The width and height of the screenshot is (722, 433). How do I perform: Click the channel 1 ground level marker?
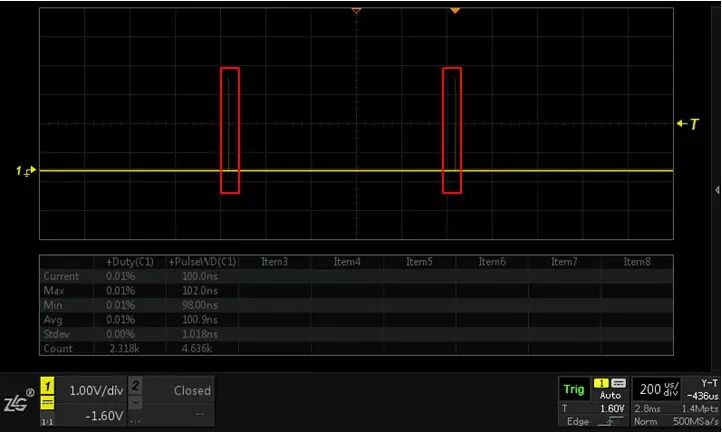tap(26, 171)
